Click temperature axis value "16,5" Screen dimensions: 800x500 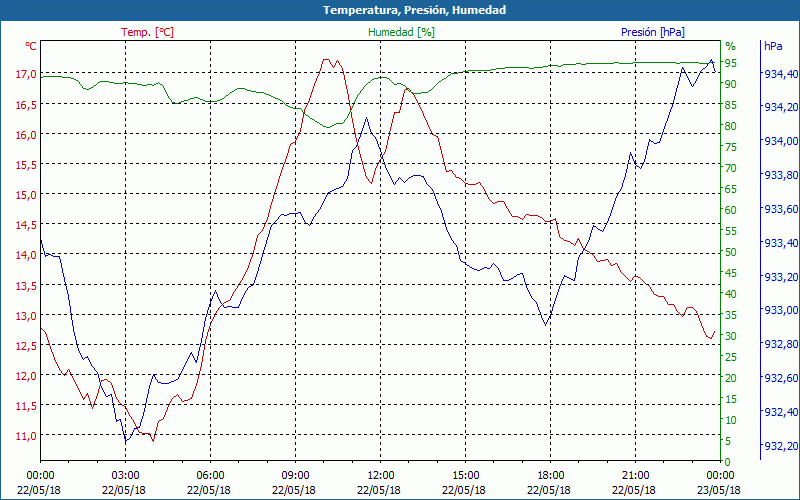(26, 105)
